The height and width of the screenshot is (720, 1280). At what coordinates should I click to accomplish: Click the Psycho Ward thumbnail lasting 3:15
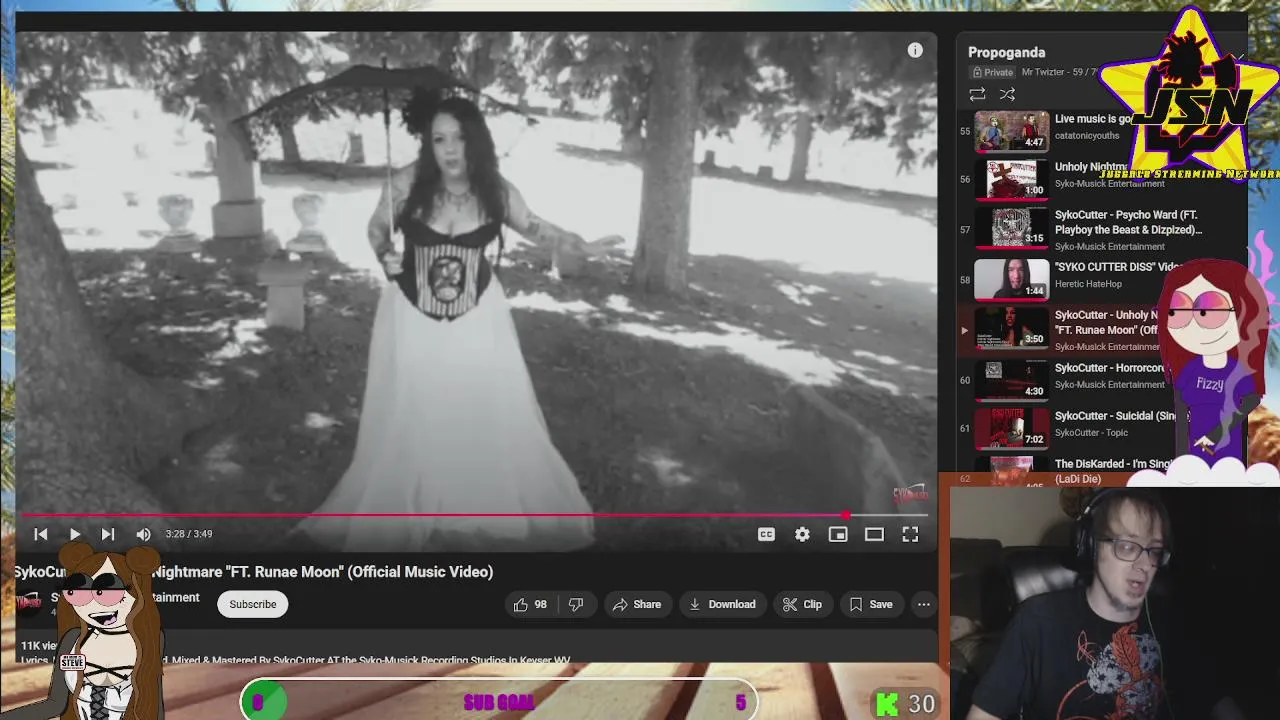point(1012,227)
